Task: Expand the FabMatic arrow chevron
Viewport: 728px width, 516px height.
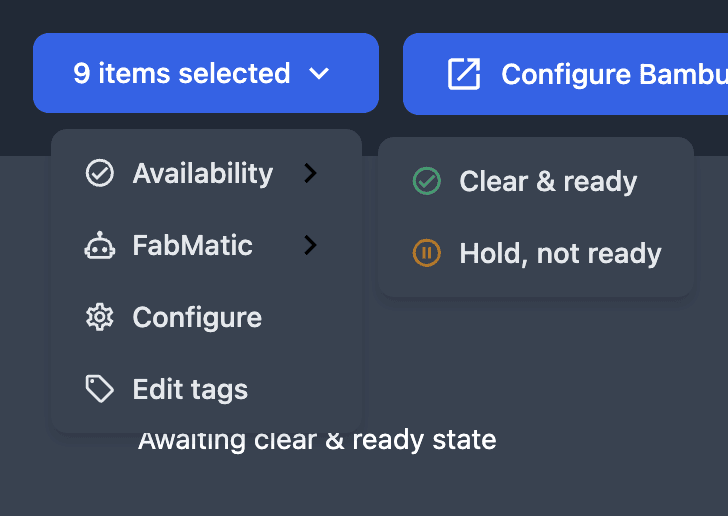Action: click(x=310, y=245)
